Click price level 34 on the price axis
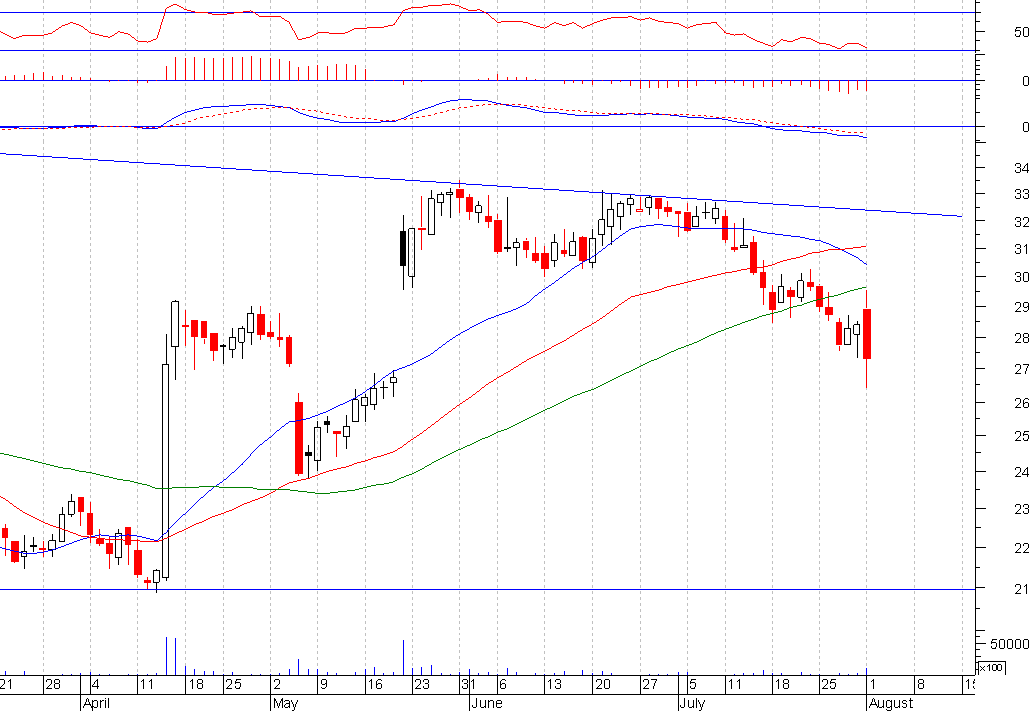The height and width of the screenshot is (711, 1033). [1022, 168]
